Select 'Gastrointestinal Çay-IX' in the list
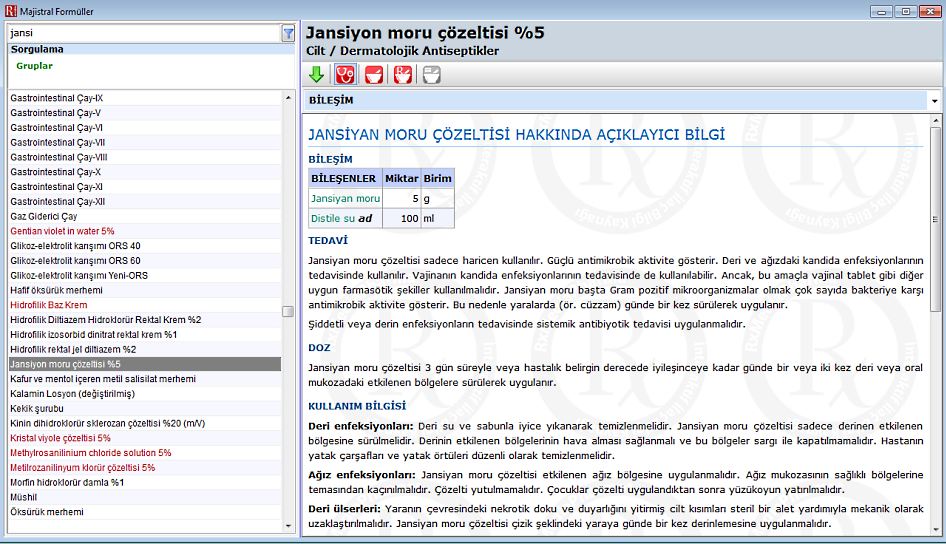Viewport: 946px width, 544px height. pyautogui.click(x=144, y=98)
